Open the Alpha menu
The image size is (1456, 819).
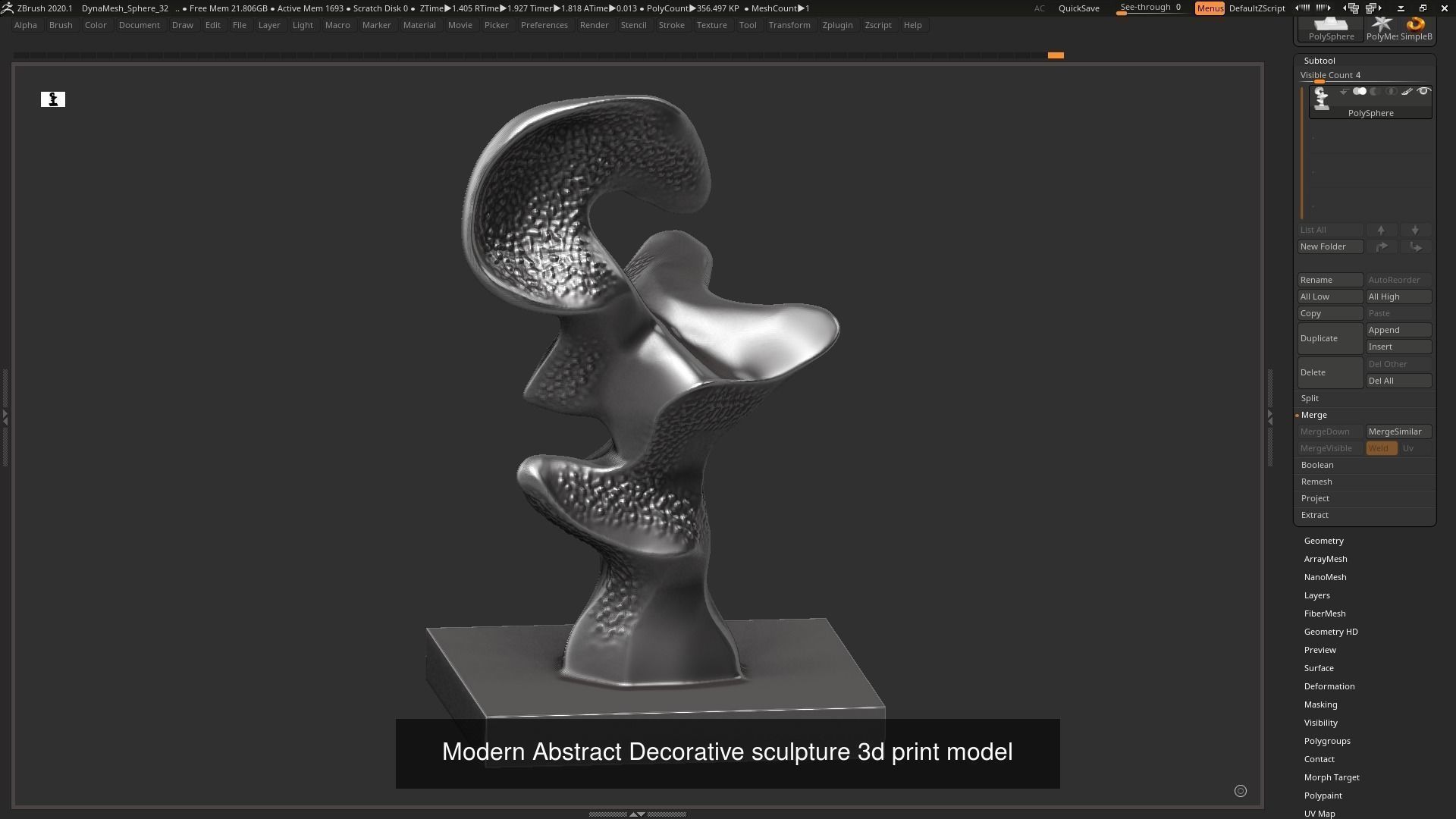[x=25, y=25]
